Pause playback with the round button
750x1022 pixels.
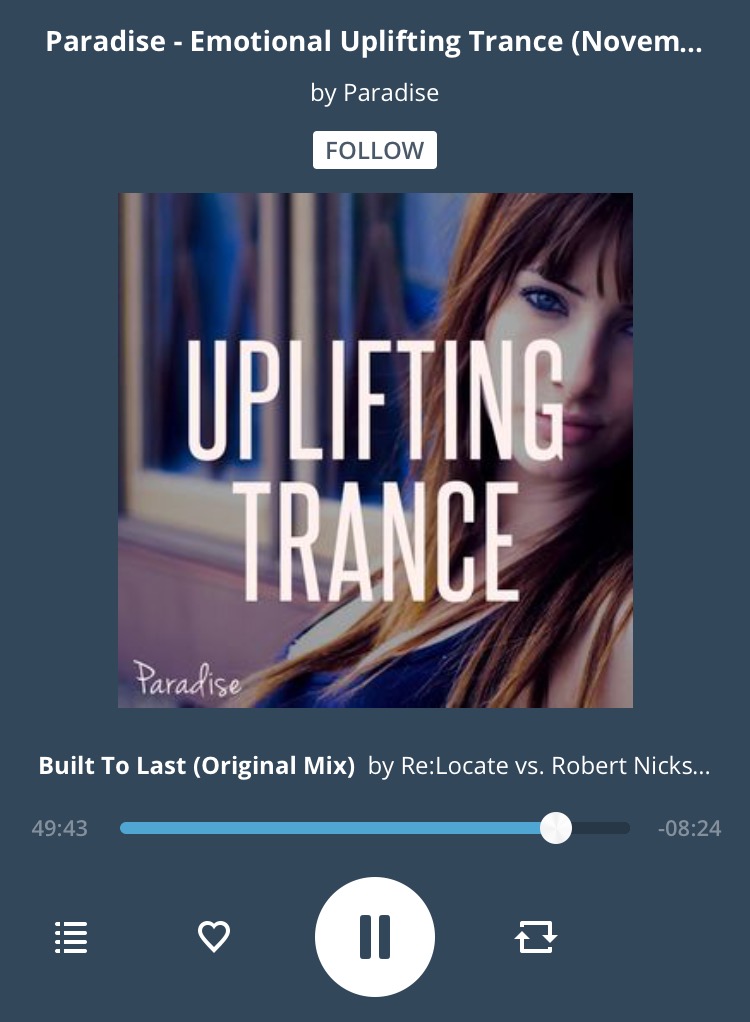[x=375, y=937]
